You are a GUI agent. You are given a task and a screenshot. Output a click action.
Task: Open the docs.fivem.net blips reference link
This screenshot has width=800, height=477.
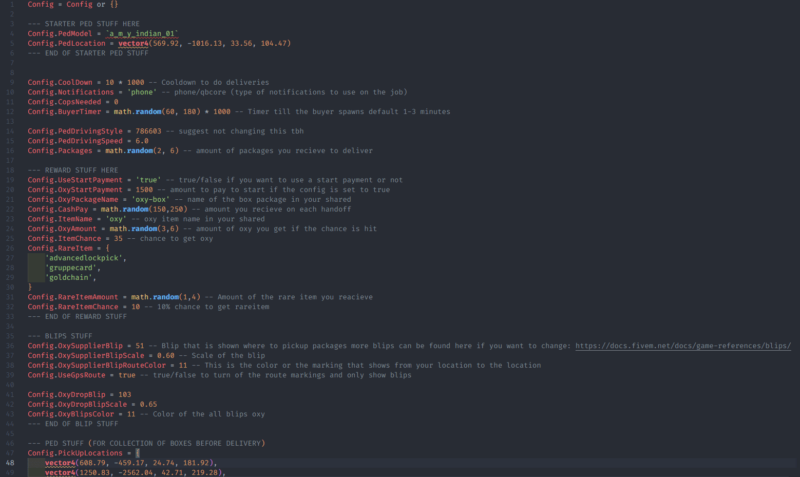pyautogui.click(x=683, y=346)
